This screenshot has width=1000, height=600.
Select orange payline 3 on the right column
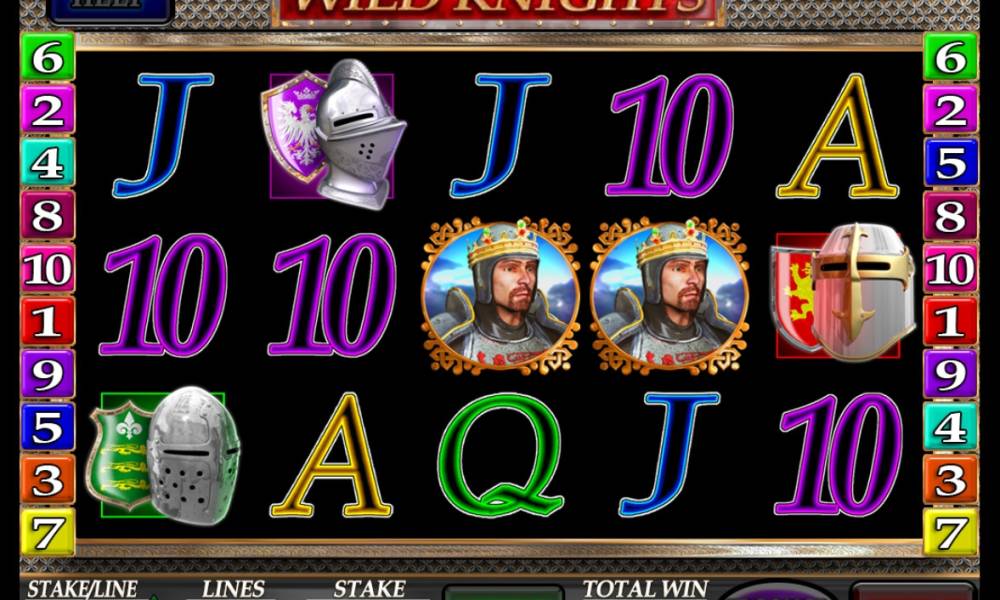(x=950, y=479)
